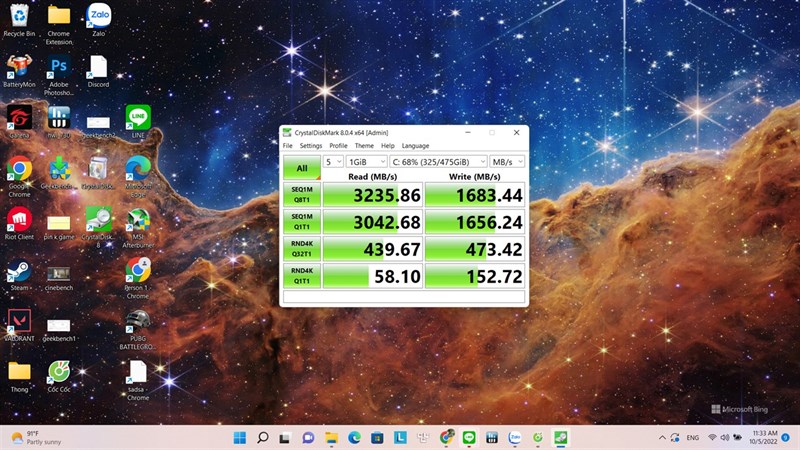Image resolution: width=800 pixels, height=450 pixels.
Task: Click the 1683.44 write result value
Action: click(x=475, y=195)
